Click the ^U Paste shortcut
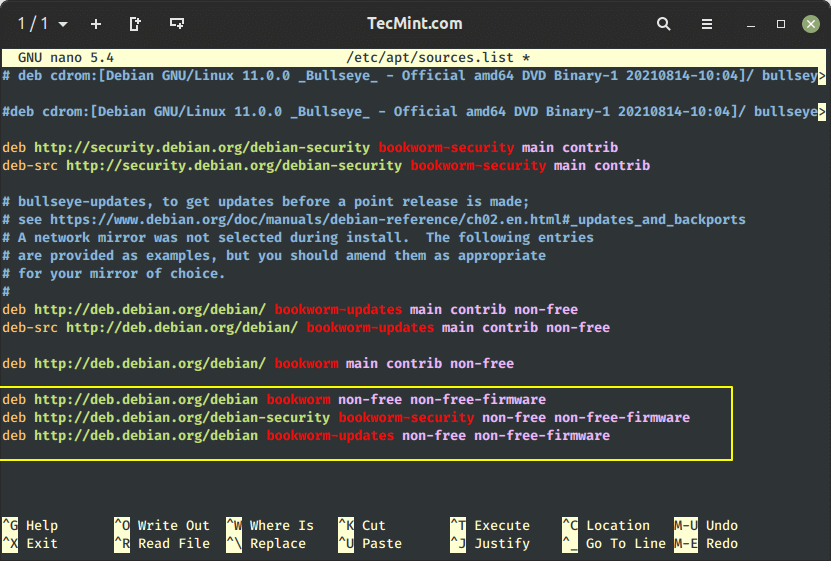This screenshot has width=831, height=561. [x=370, y=544]
